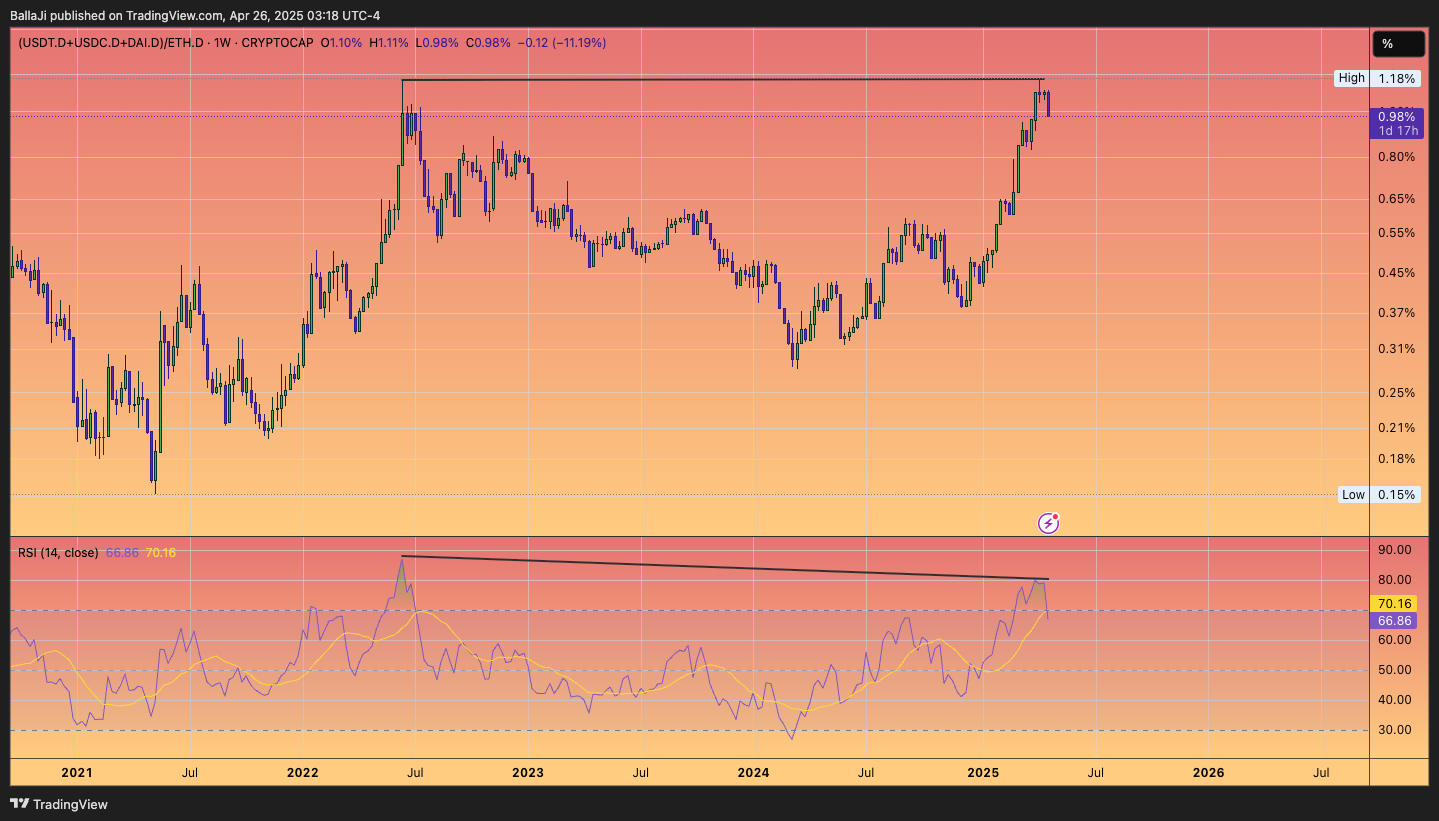Click the 2026 time axis label
The image size is (1439, 821).
(x=1209, y=773)
